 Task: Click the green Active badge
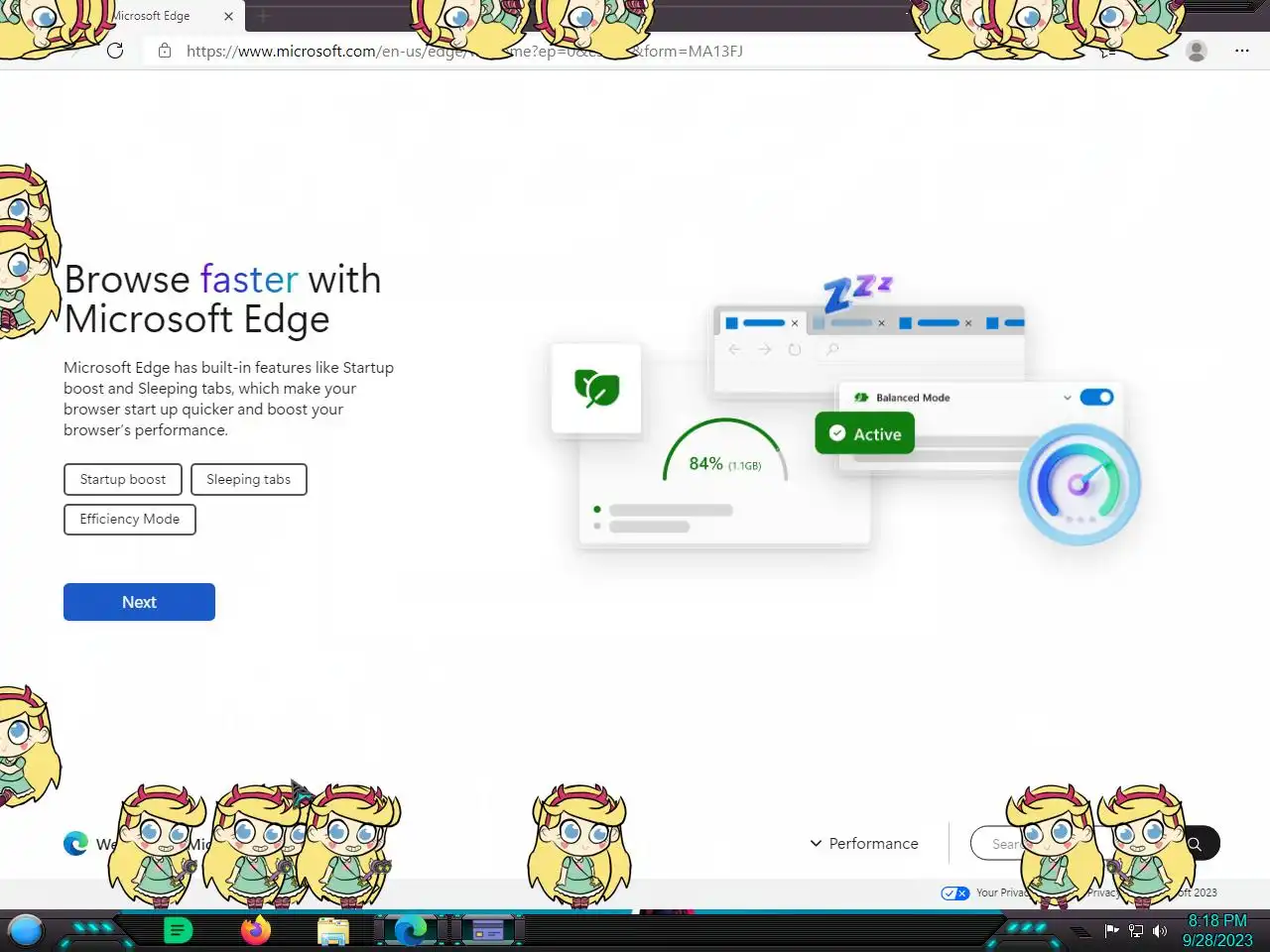[x=864, y=433]
